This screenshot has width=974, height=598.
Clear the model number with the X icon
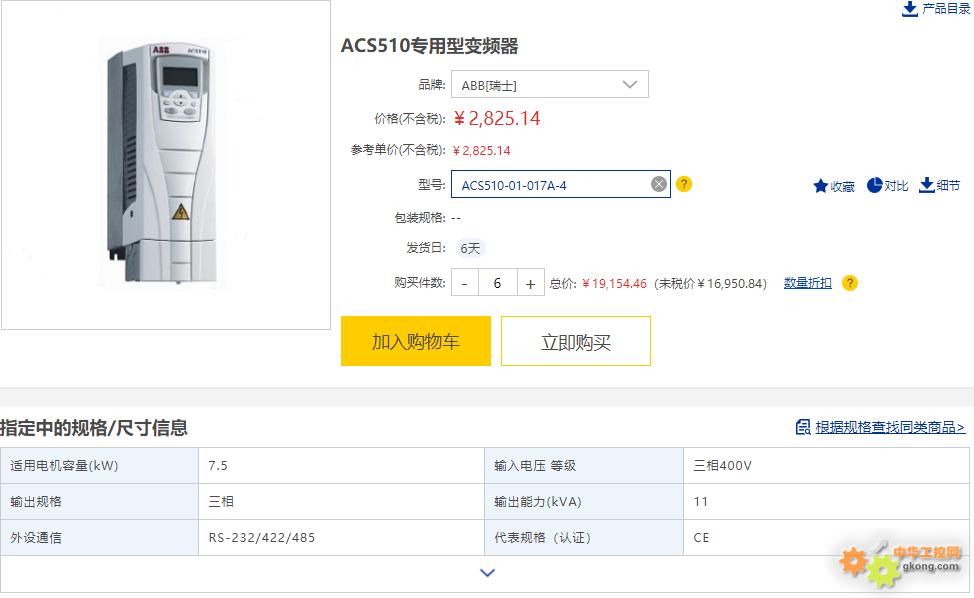pyautogui.click(x=659, y=184)
